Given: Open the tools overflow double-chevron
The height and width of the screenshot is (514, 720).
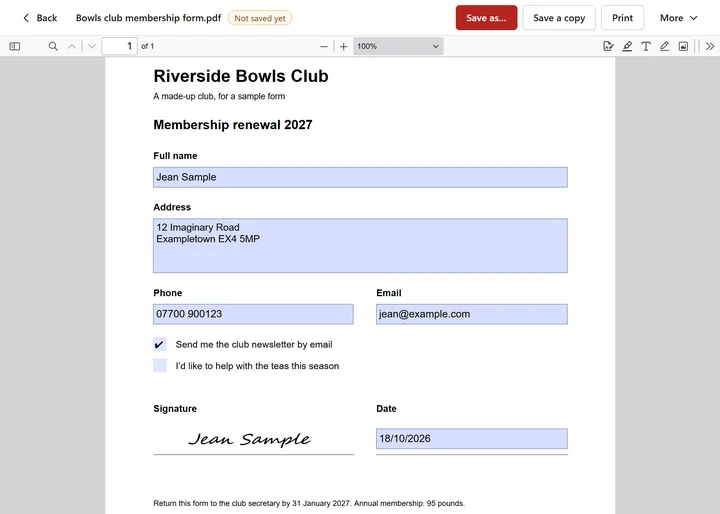Looking at the screenshot, I should (710, 46).
